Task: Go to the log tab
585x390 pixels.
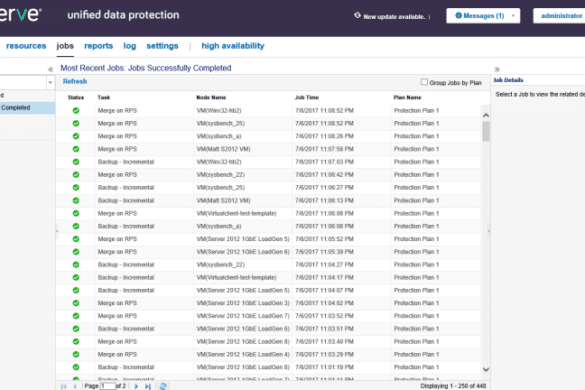Action: [x=129, y=46]
